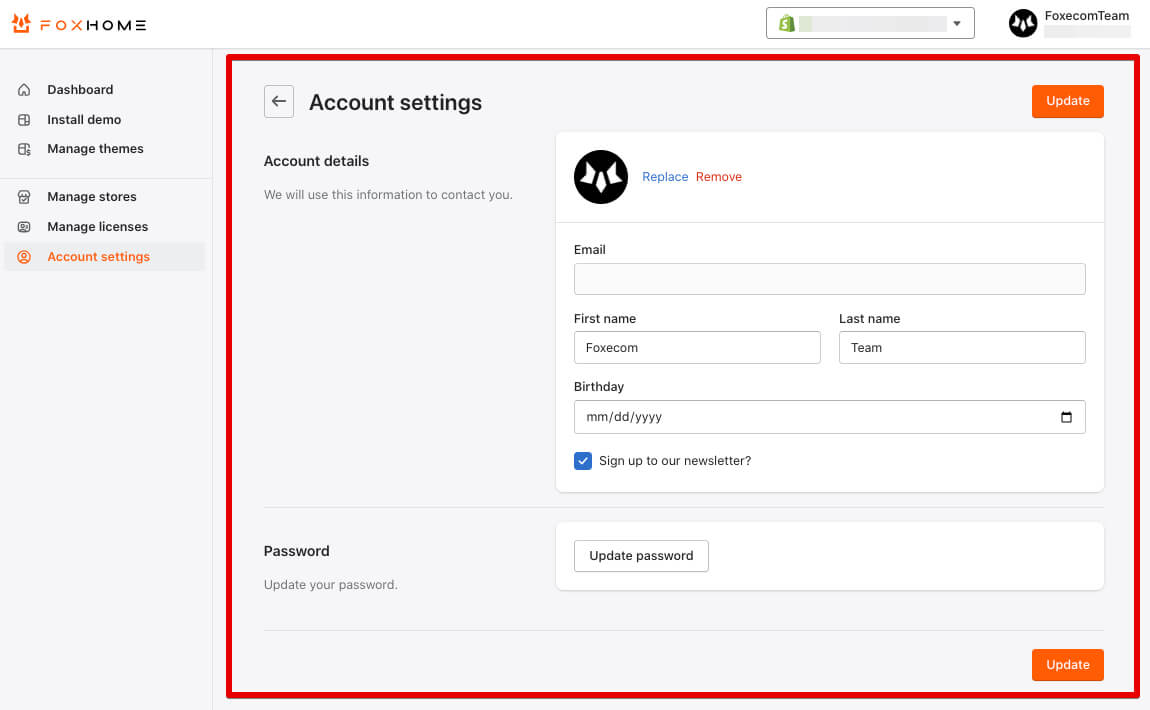Click the newsletter sign up label text
This screenshot has height=710, width=1150.
[675, 461]
